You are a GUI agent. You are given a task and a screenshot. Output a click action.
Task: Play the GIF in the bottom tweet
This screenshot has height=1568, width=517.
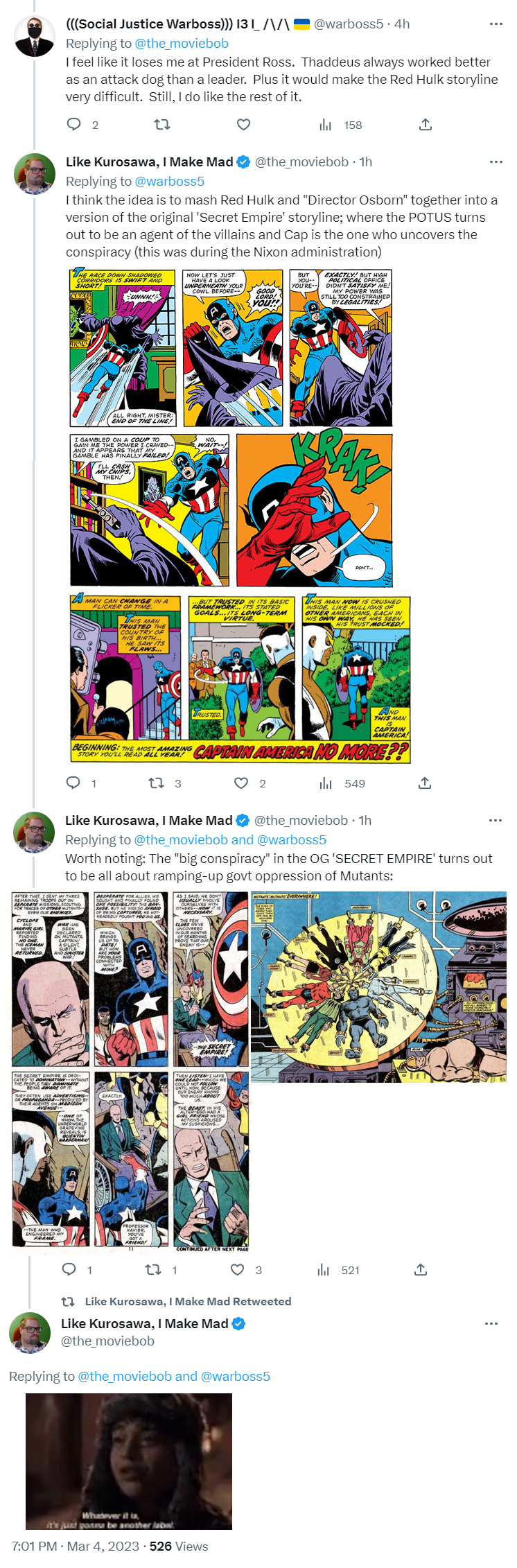(129, 1462)
